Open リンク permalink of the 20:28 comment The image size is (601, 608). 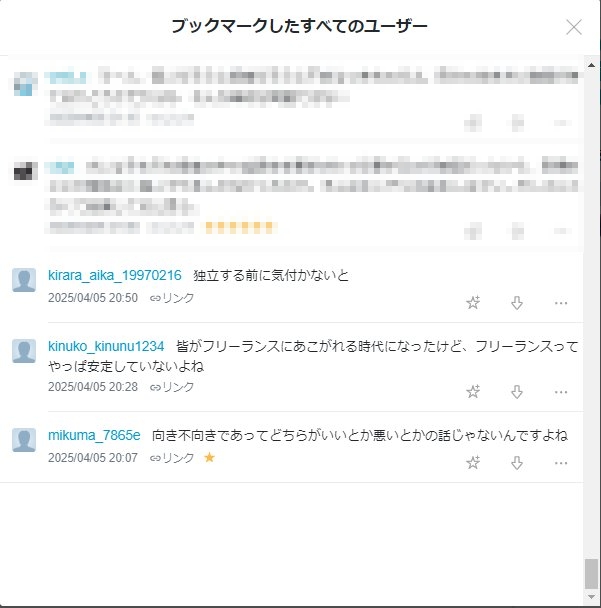pyautogui.click(x=172, y=387)
